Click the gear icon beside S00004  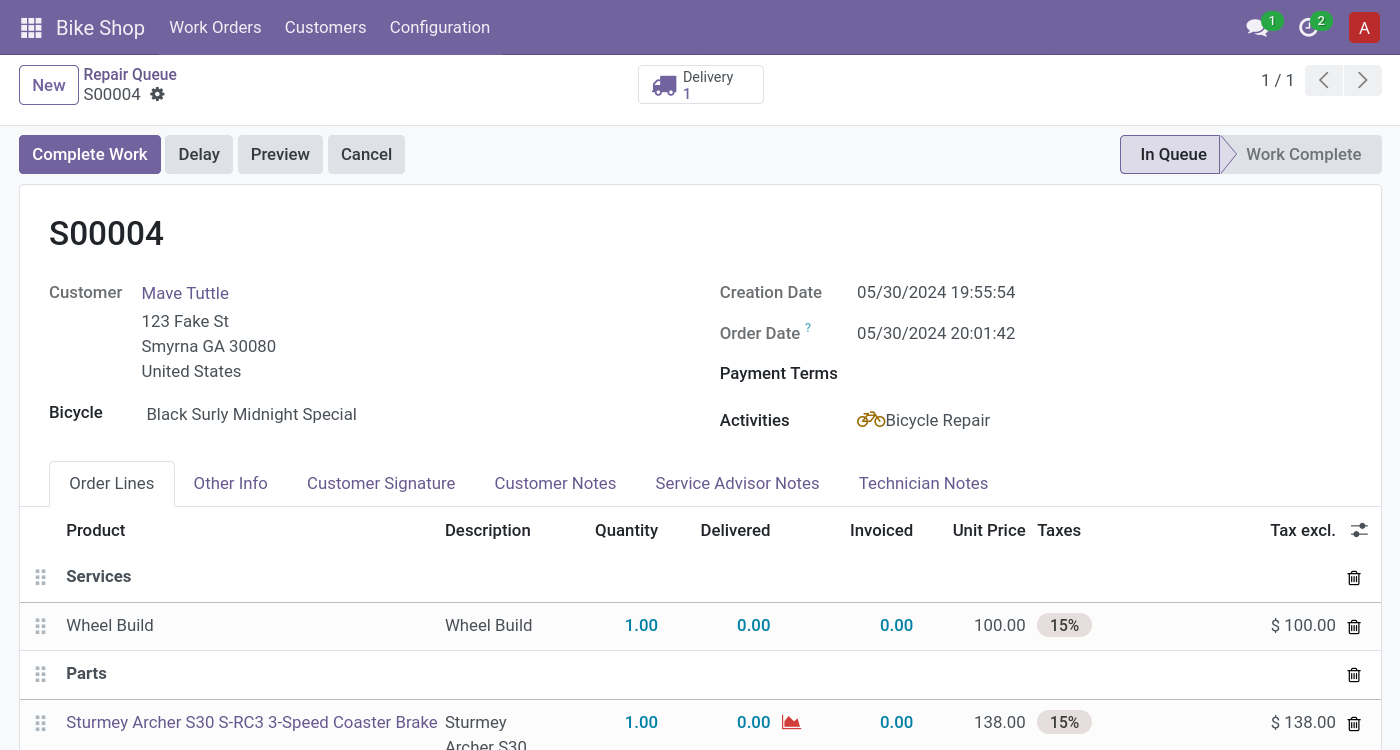[x=157, y=94]
